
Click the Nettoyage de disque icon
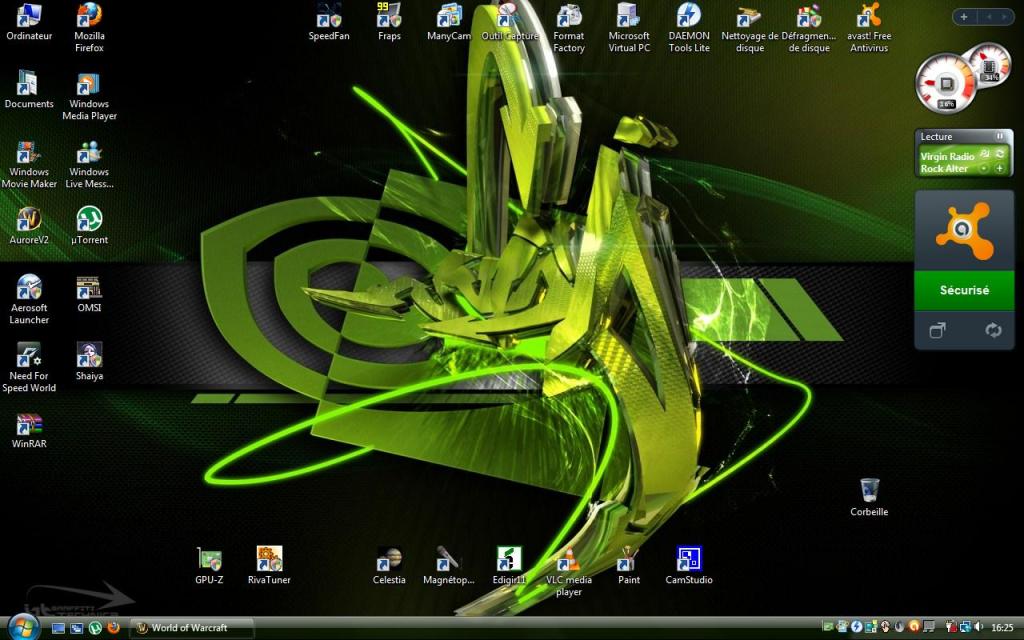(750, 28)
